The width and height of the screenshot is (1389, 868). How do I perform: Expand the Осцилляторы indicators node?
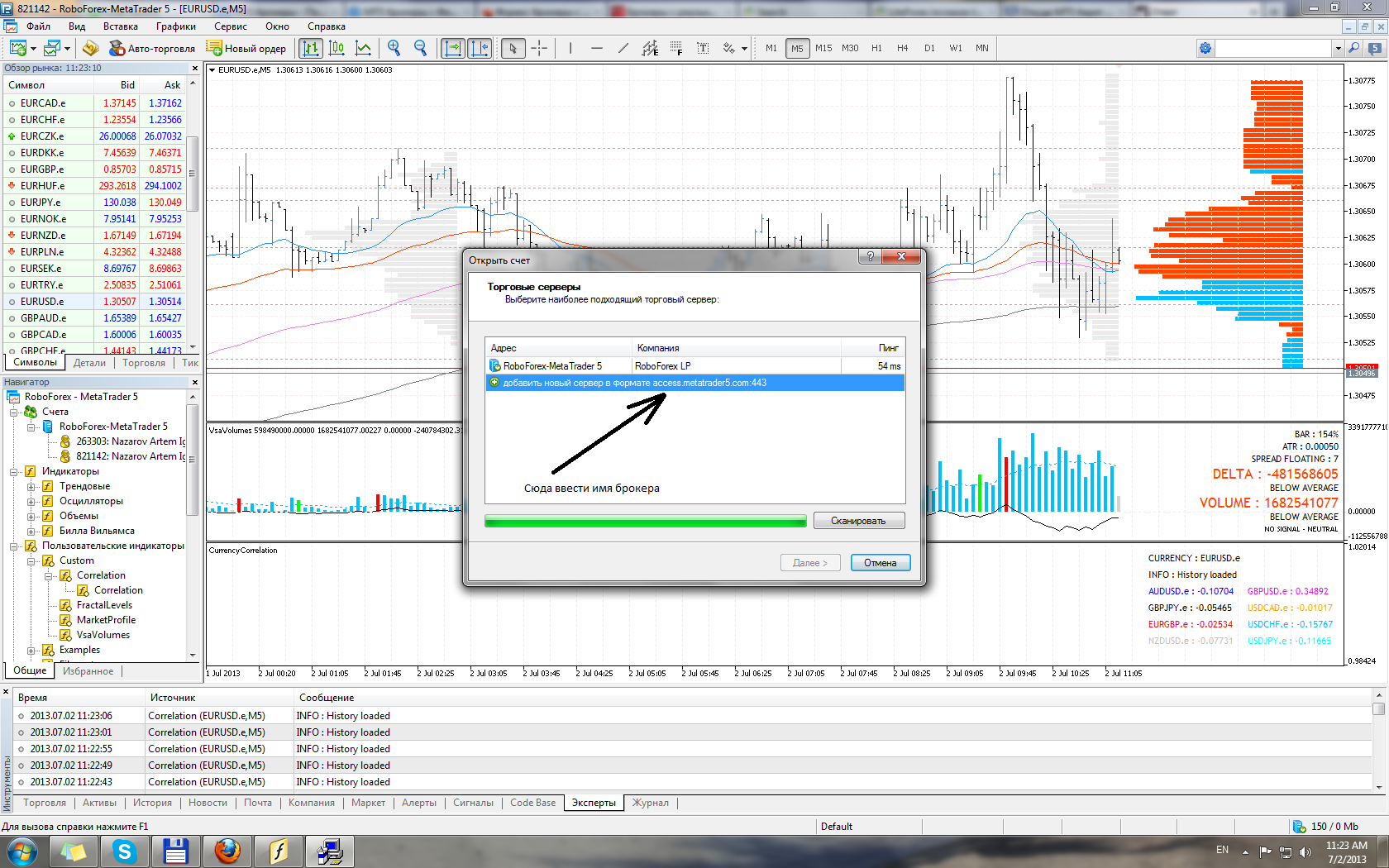coord(31,501)
